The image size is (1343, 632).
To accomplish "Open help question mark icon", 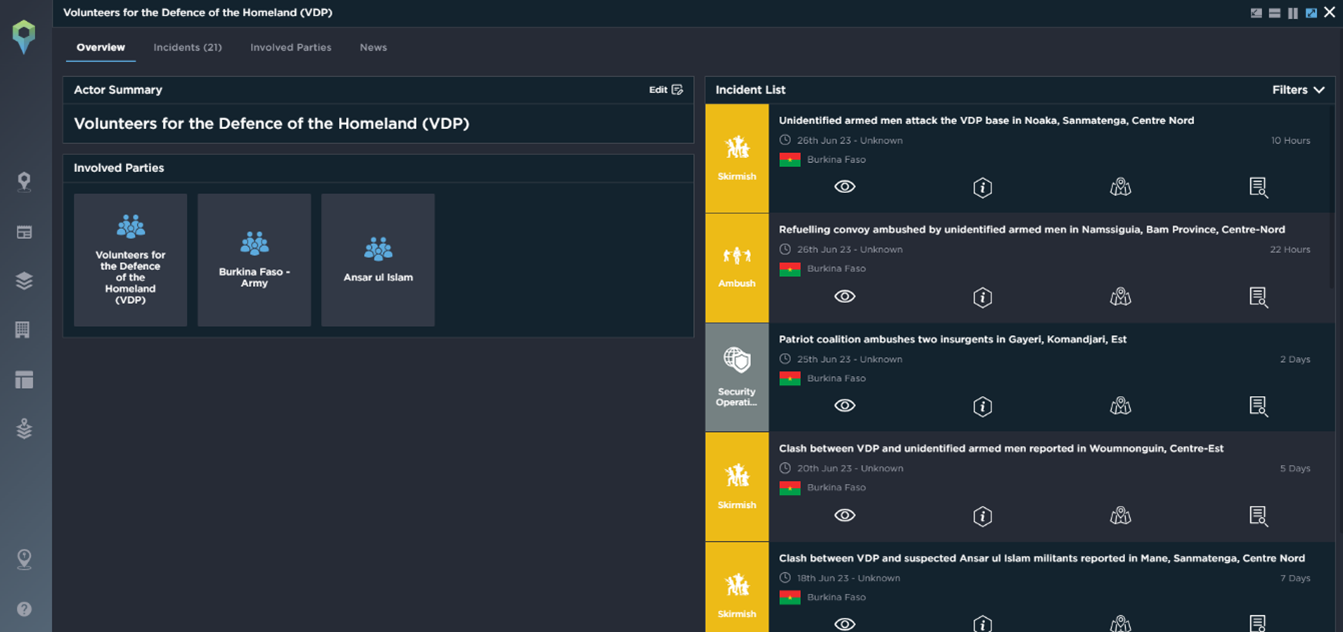I will 24,609.
